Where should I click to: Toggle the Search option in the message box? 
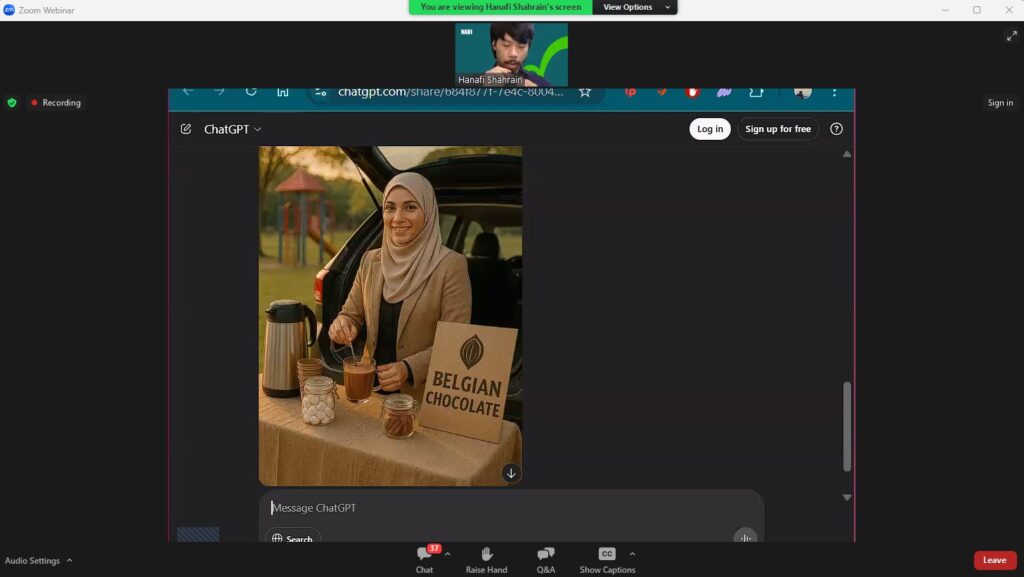(292, 539)
